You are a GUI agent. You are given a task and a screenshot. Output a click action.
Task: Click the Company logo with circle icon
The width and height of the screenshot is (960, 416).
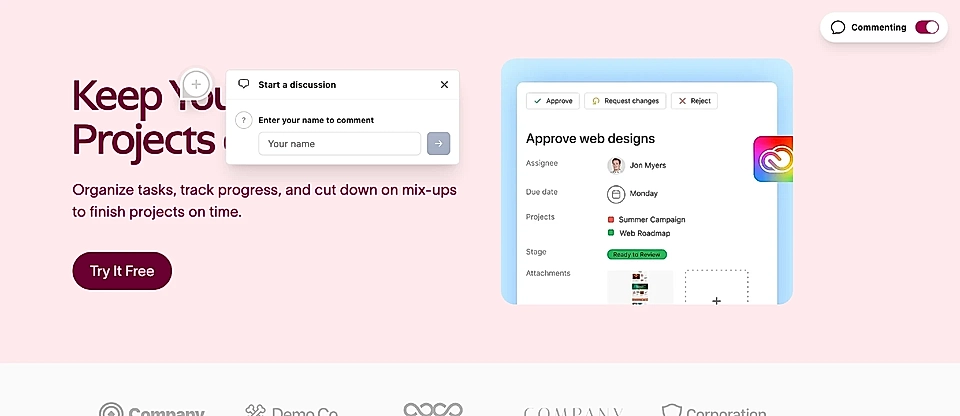click(151, 411)
